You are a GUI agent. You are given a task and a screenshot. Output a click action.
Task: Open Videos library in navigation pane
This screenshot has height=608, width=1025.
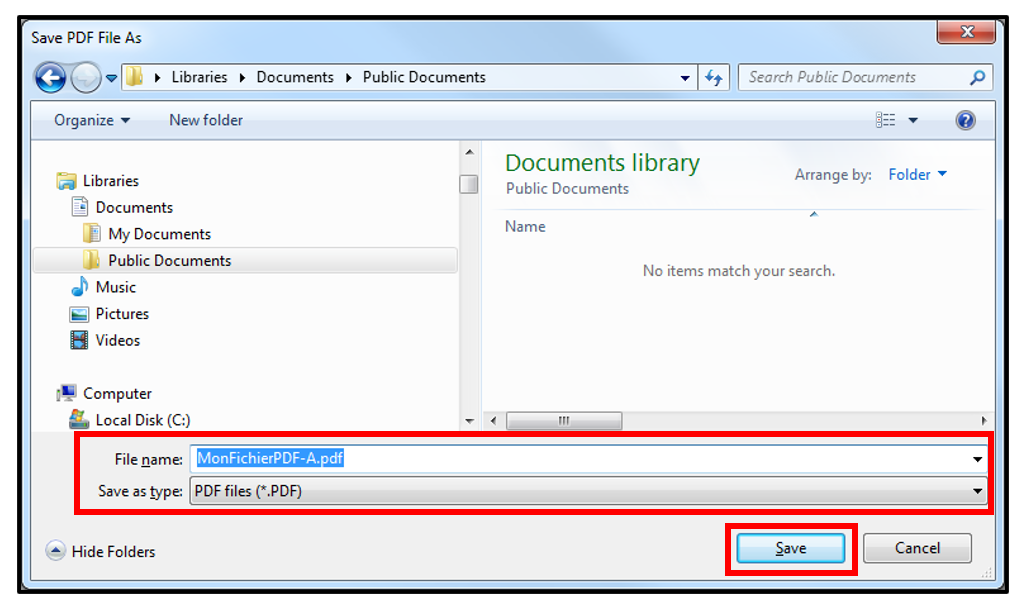click(x=117, y=340)
